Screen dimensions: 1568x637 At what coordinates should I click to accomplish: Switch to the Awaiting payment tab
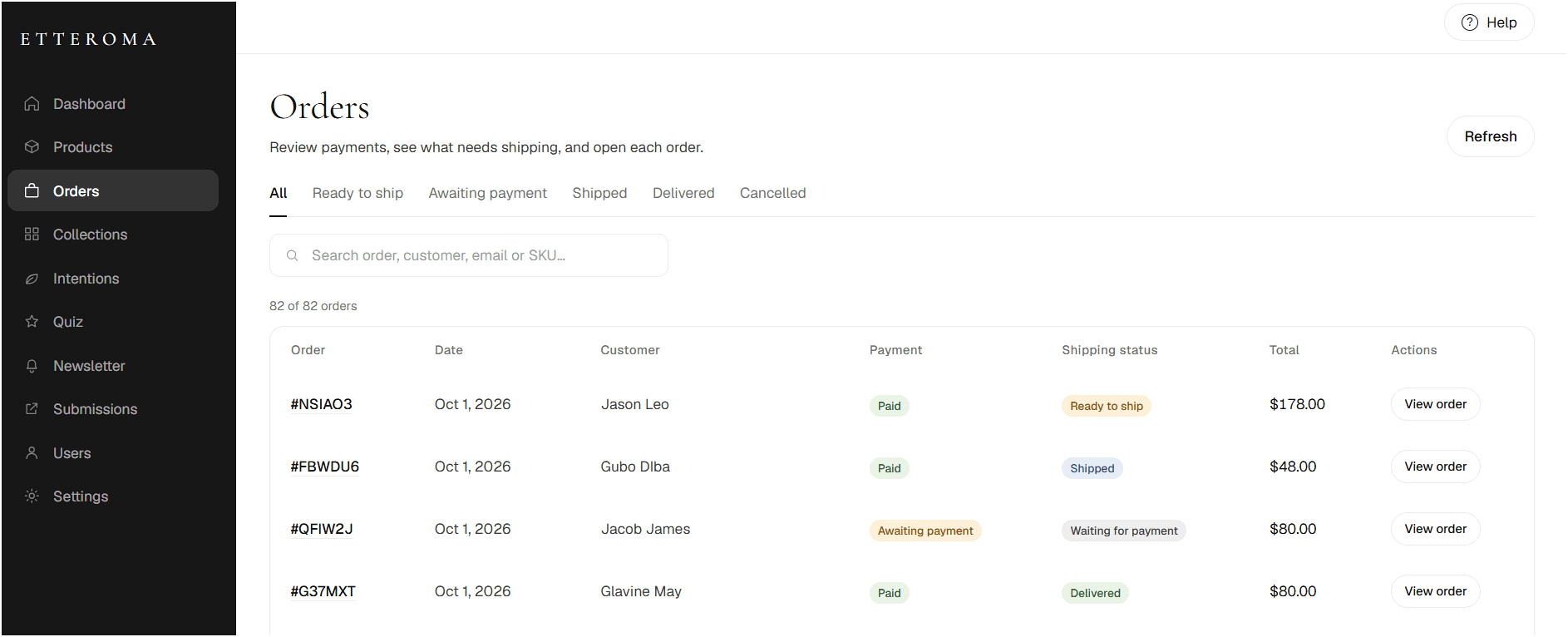pyautogui.click(x=488, y=193)
